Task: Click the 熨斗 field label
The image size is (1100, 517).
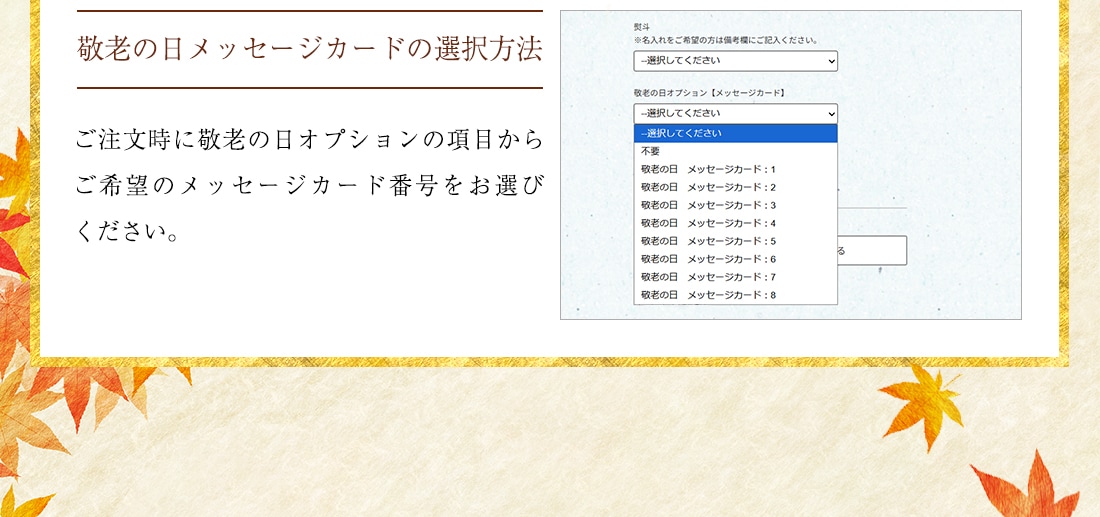Action: (x=640, y=27)
